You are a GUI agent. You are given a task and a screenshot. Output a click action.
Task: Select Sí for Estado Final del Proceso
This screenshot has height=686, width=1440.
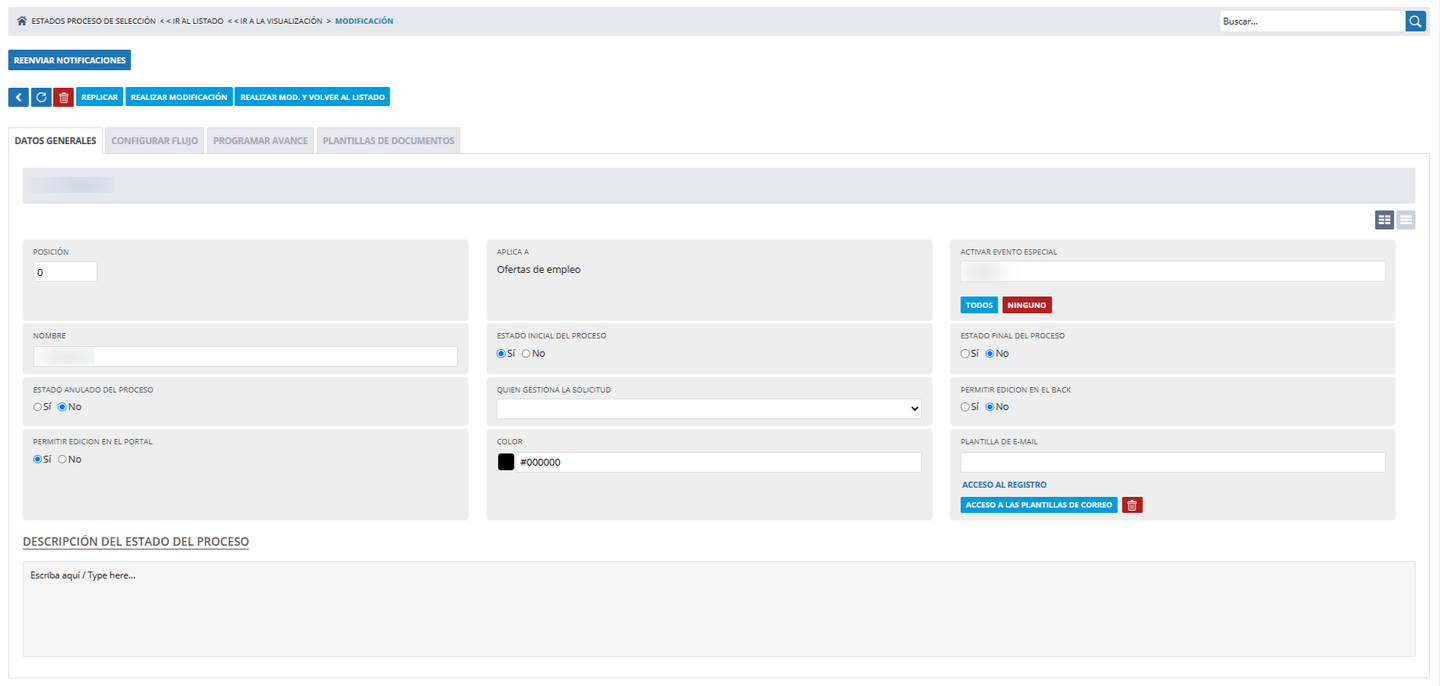[x=966, y=354]
